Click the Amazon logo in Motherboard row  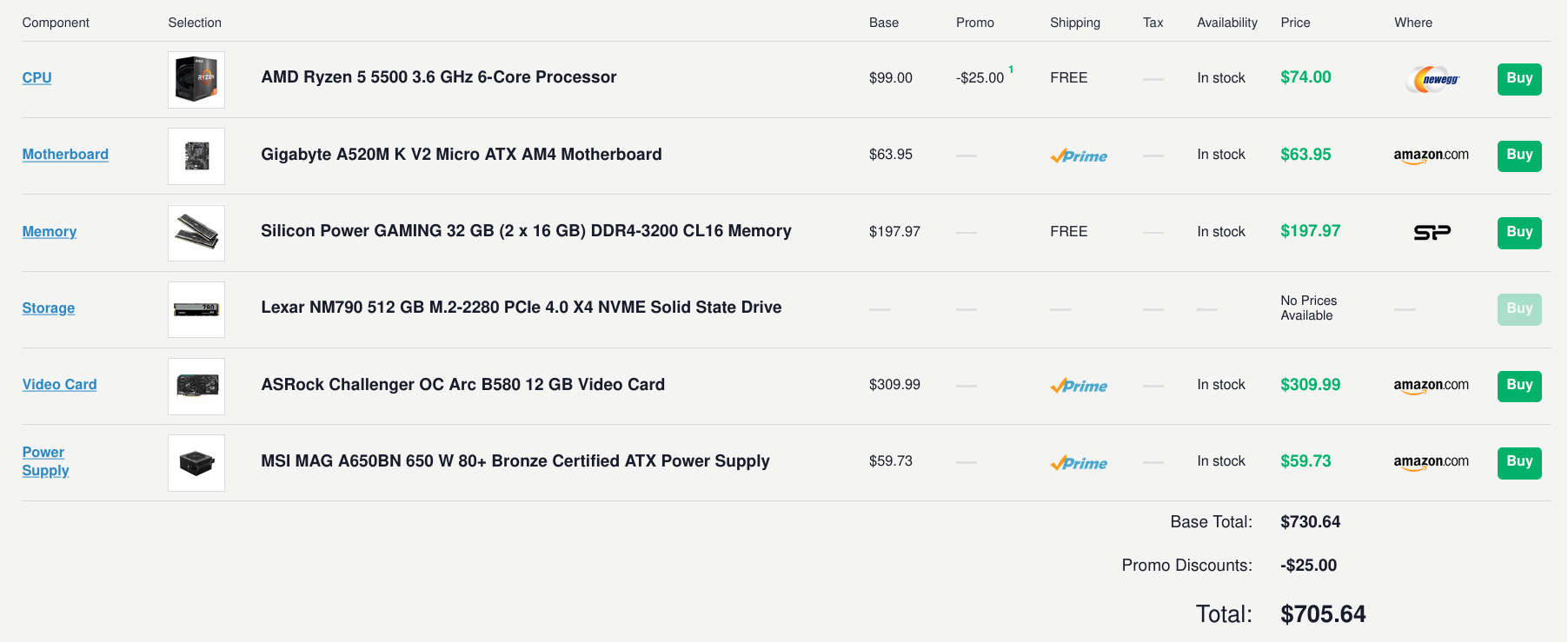1431,156
